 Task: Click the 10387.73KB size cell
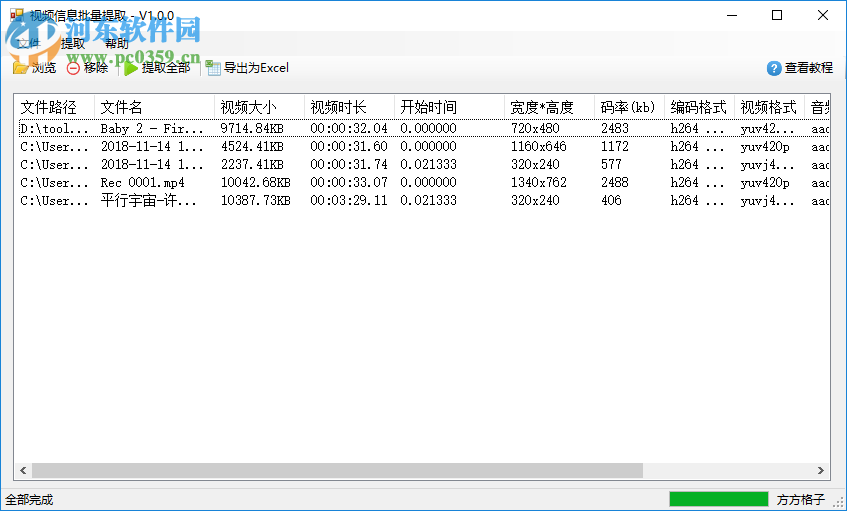(256, 200)
